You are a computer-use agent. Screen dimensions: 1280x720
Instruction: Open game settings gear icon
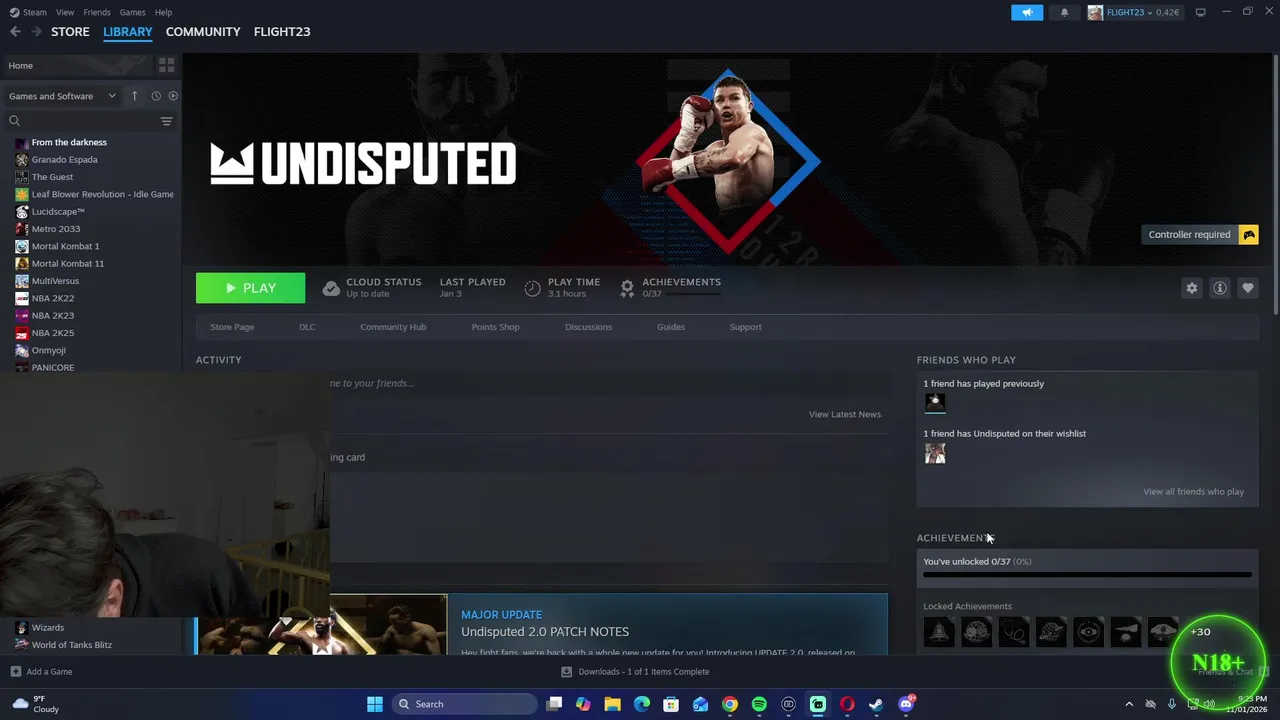tap(1192, 288)
